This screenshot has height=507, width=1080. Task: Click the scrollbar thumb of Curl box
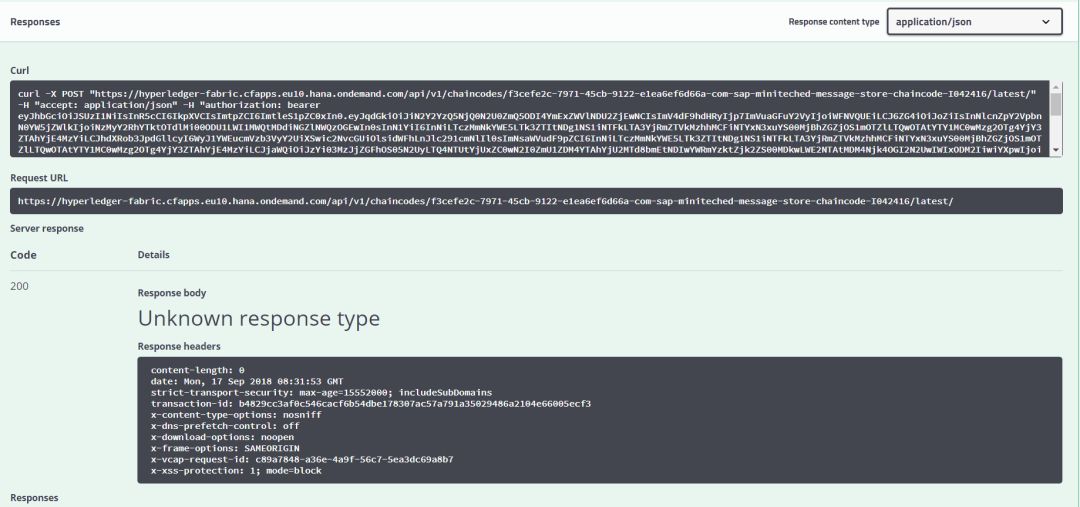[1055, 103]
